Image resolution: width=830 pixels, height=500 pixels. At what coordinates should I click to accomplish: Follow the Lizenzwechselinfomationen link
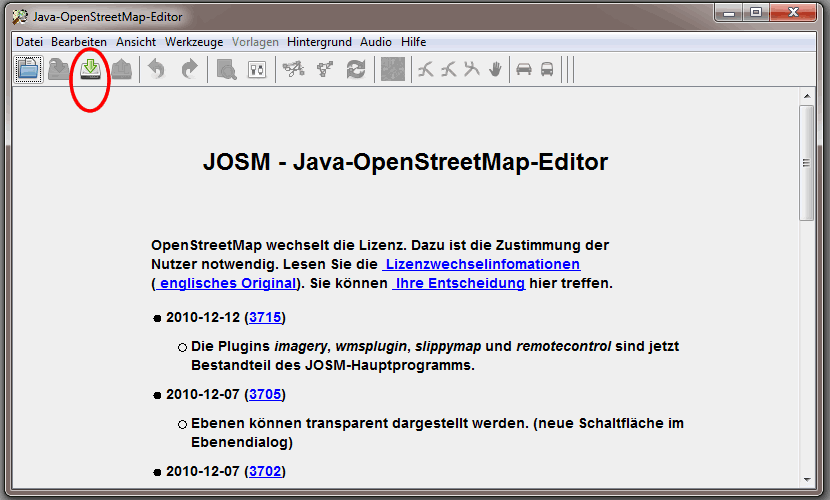pyautogui.click(x=481, y=264)
